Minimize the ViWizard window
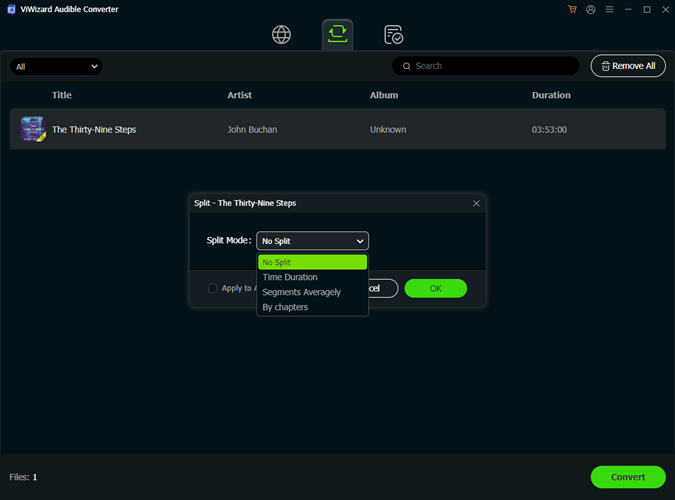The height and width of the screenshot is (500, 675). click(628, 9)
